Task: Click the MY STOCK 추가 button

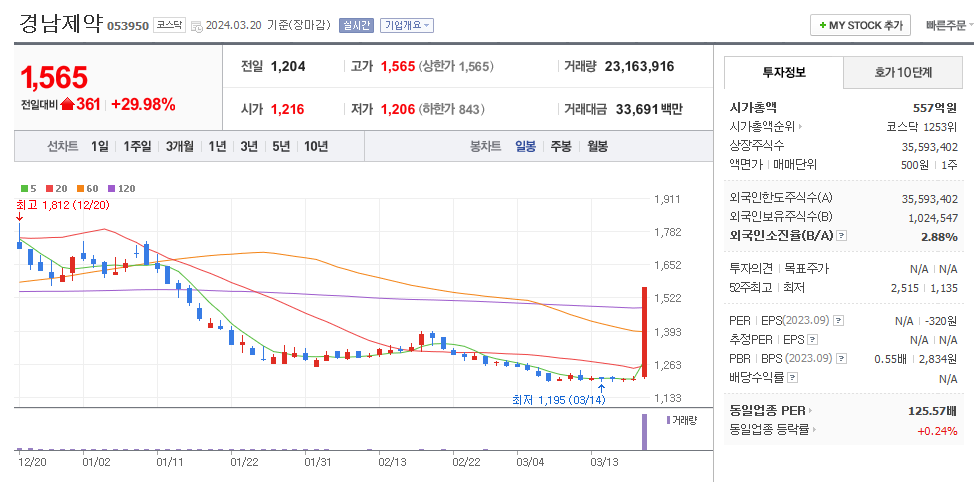Action: (860, 26)
